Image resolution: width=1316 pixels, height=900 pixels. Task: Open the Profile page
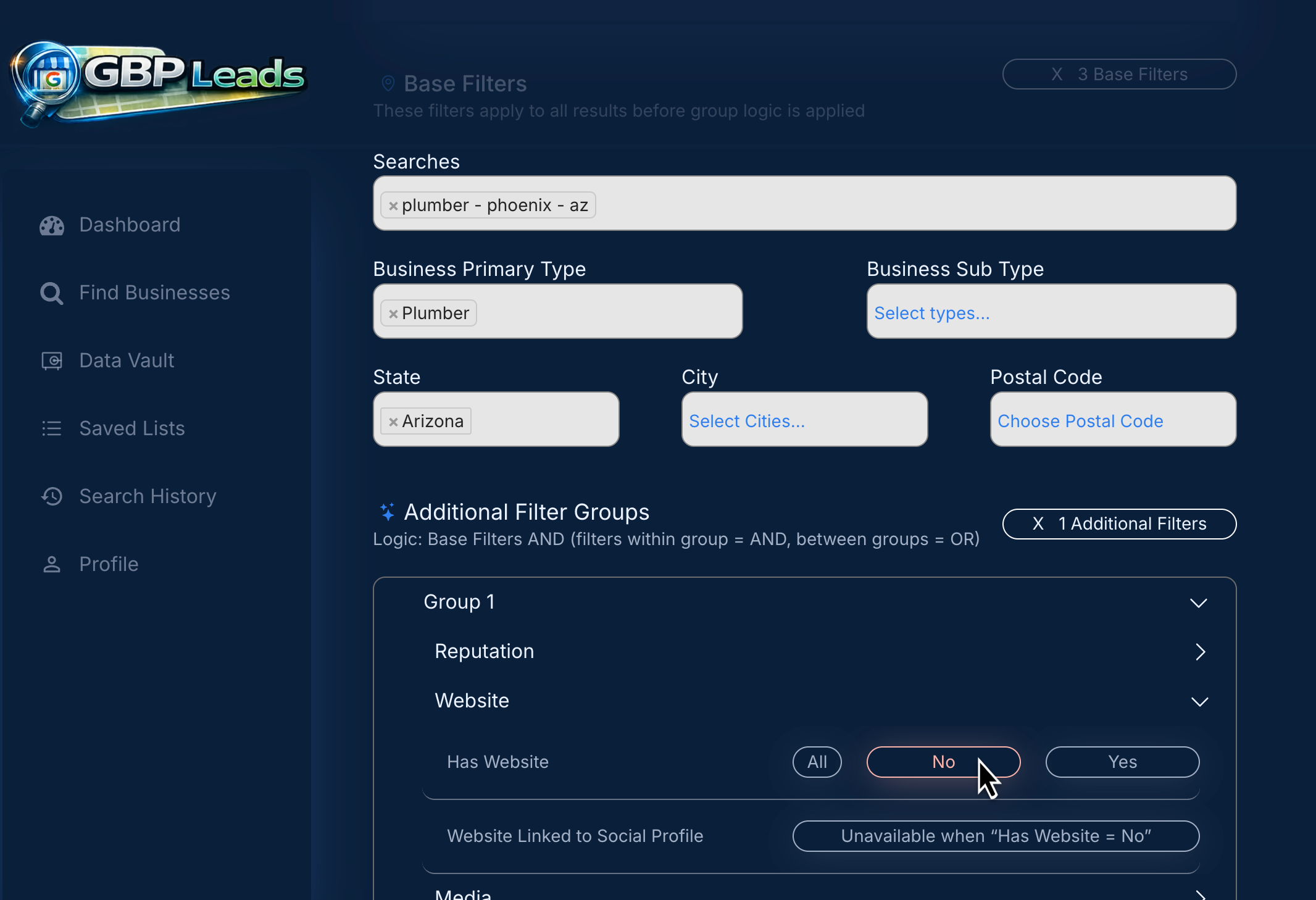(x=109, y=564)
